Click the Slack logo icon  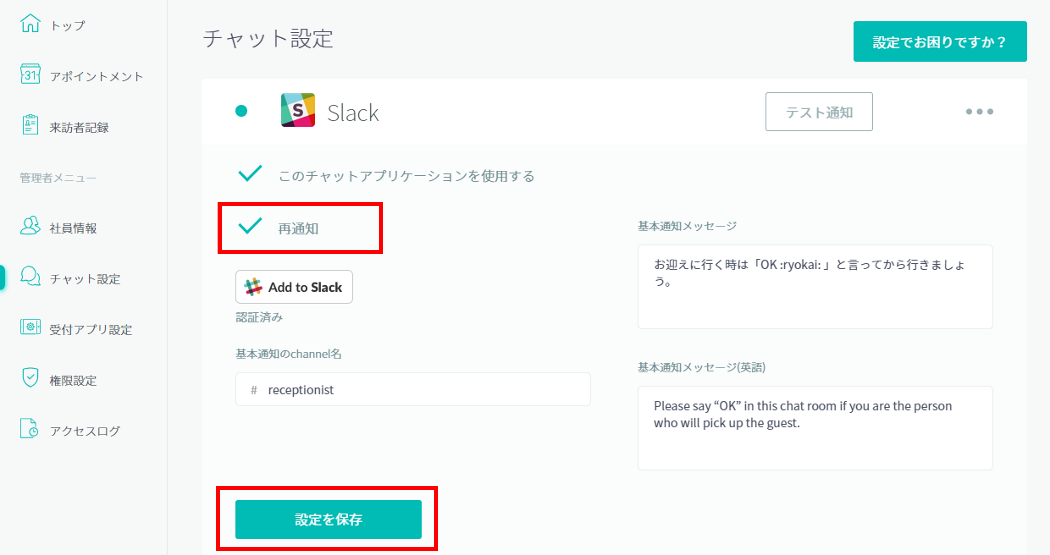point(298,111)
